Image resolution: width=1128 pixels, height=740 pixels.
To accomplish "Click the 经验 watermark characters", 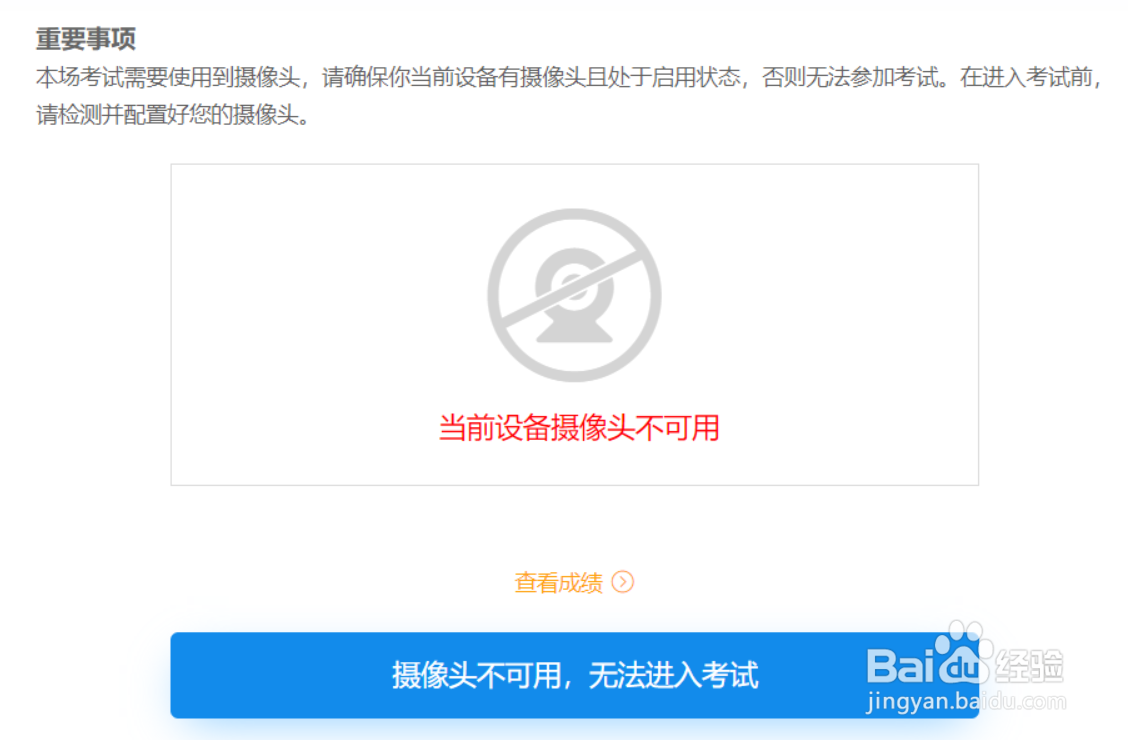I will [1030, 665].
